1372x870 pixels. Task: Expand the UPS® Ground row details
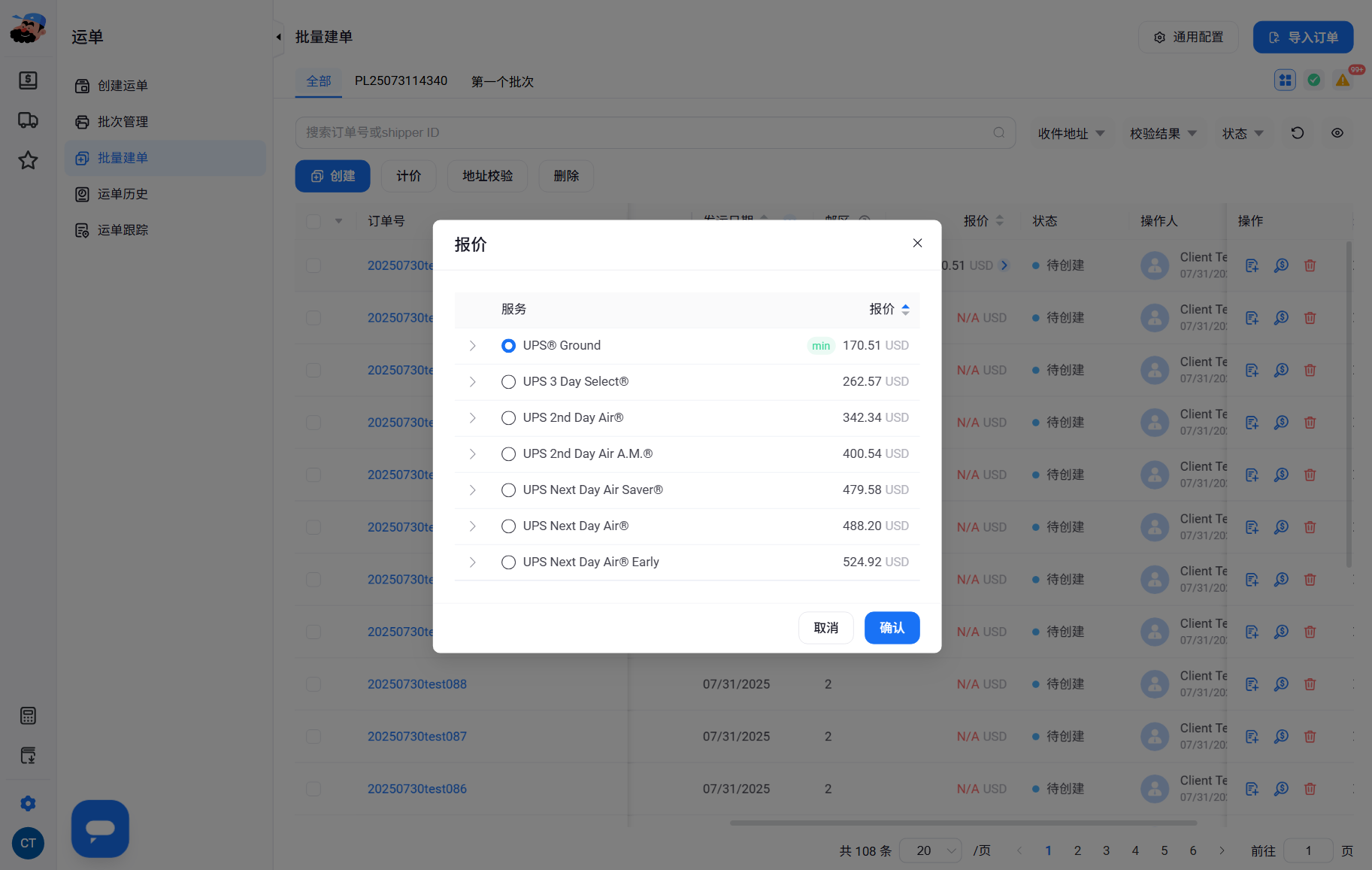click(x=472, y=346)
